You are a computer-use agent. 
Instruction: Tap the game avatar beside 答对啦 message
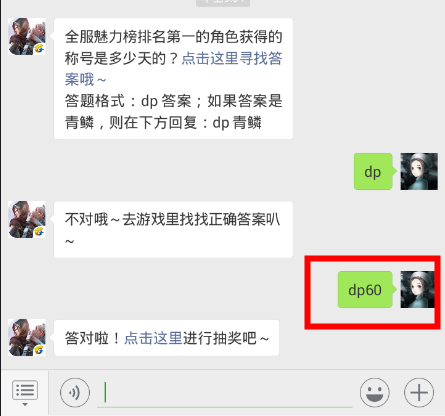coord(27,337)
